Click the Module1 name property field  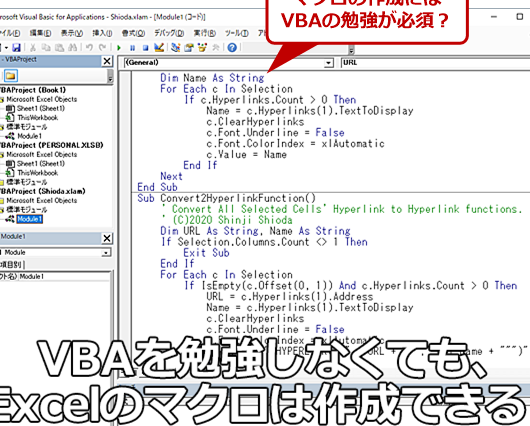pyautogui.click(x=64, y=277)
